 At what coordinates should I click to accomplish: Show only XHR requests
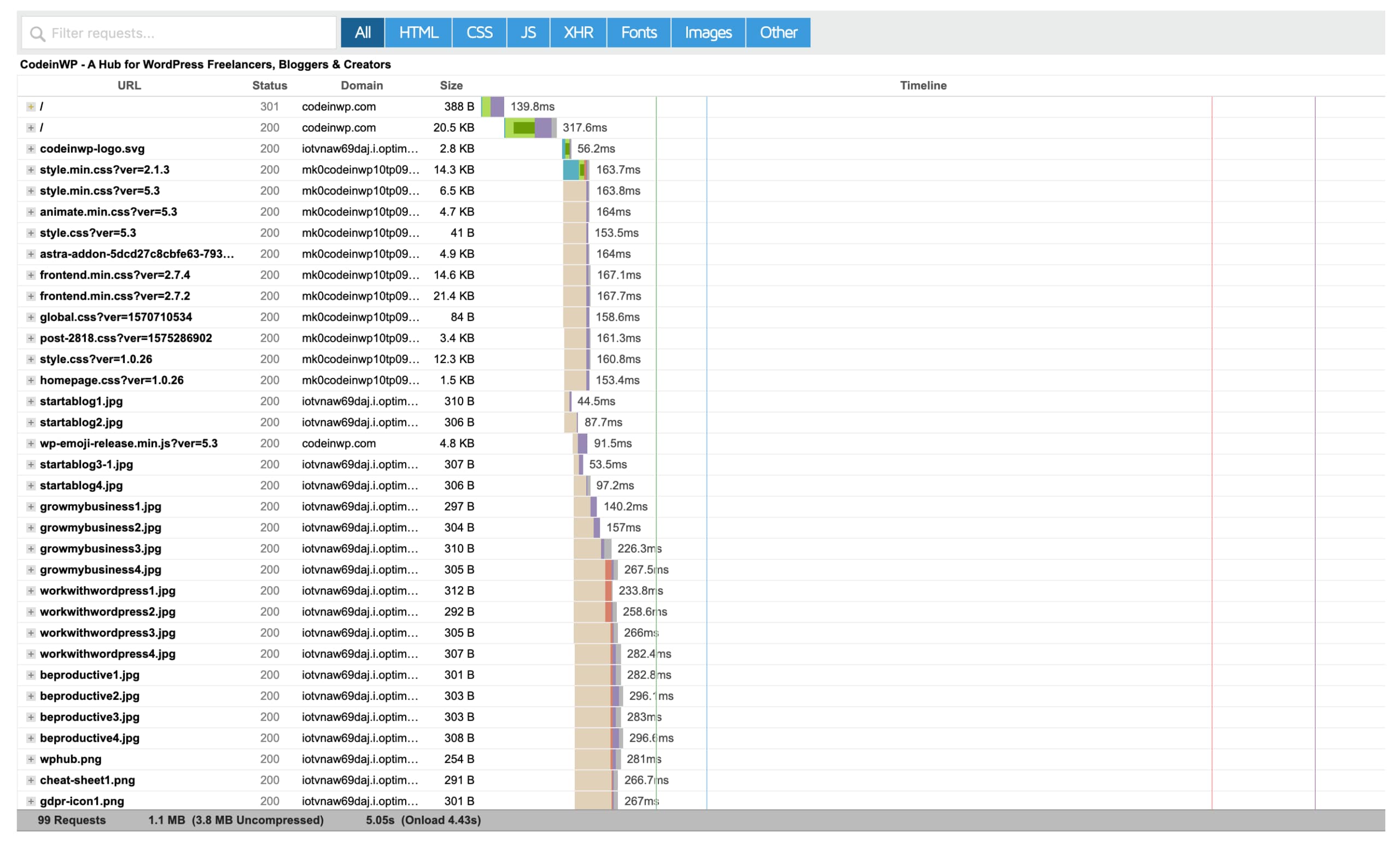click(578, 32)
